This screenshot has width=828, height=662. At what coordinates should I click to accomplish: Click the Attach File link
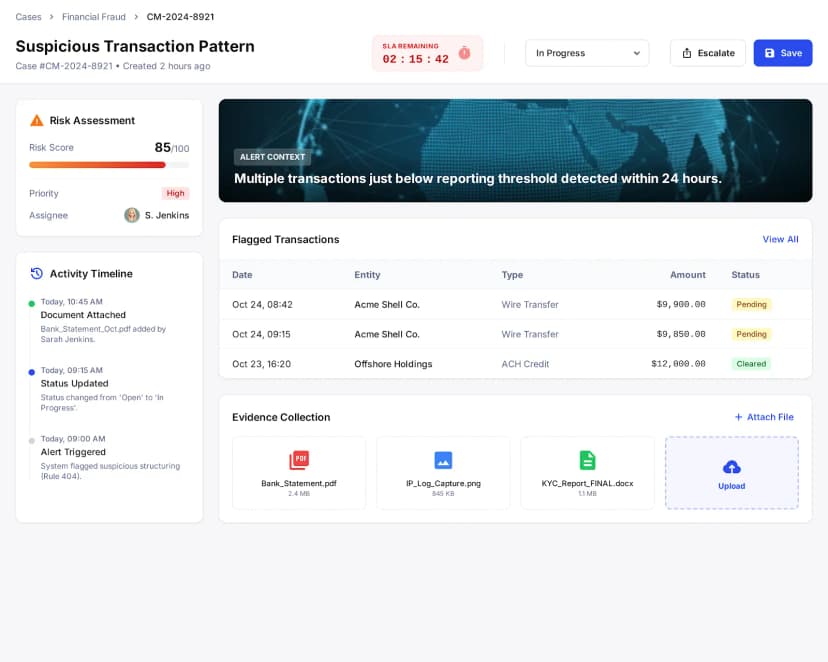[x=764, y=417]
